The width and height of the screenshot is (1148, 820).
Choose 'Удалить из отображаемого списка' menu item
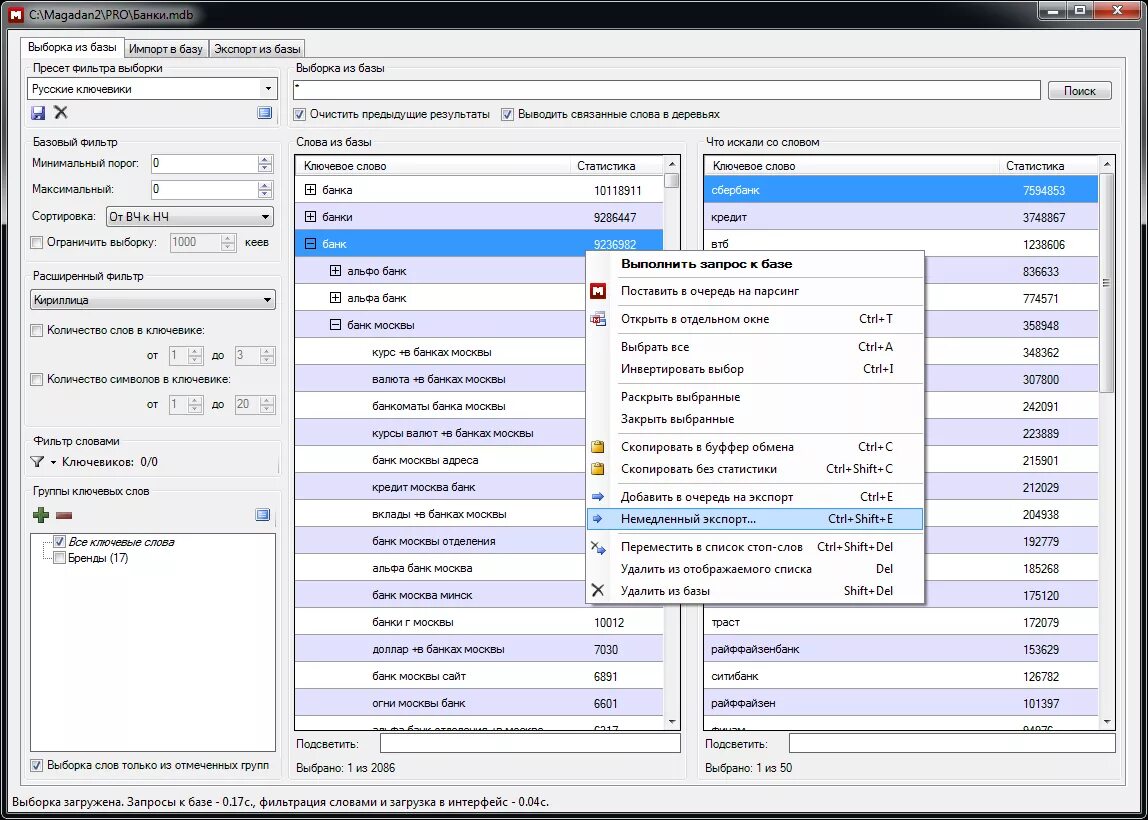click(x=755, y=569)
